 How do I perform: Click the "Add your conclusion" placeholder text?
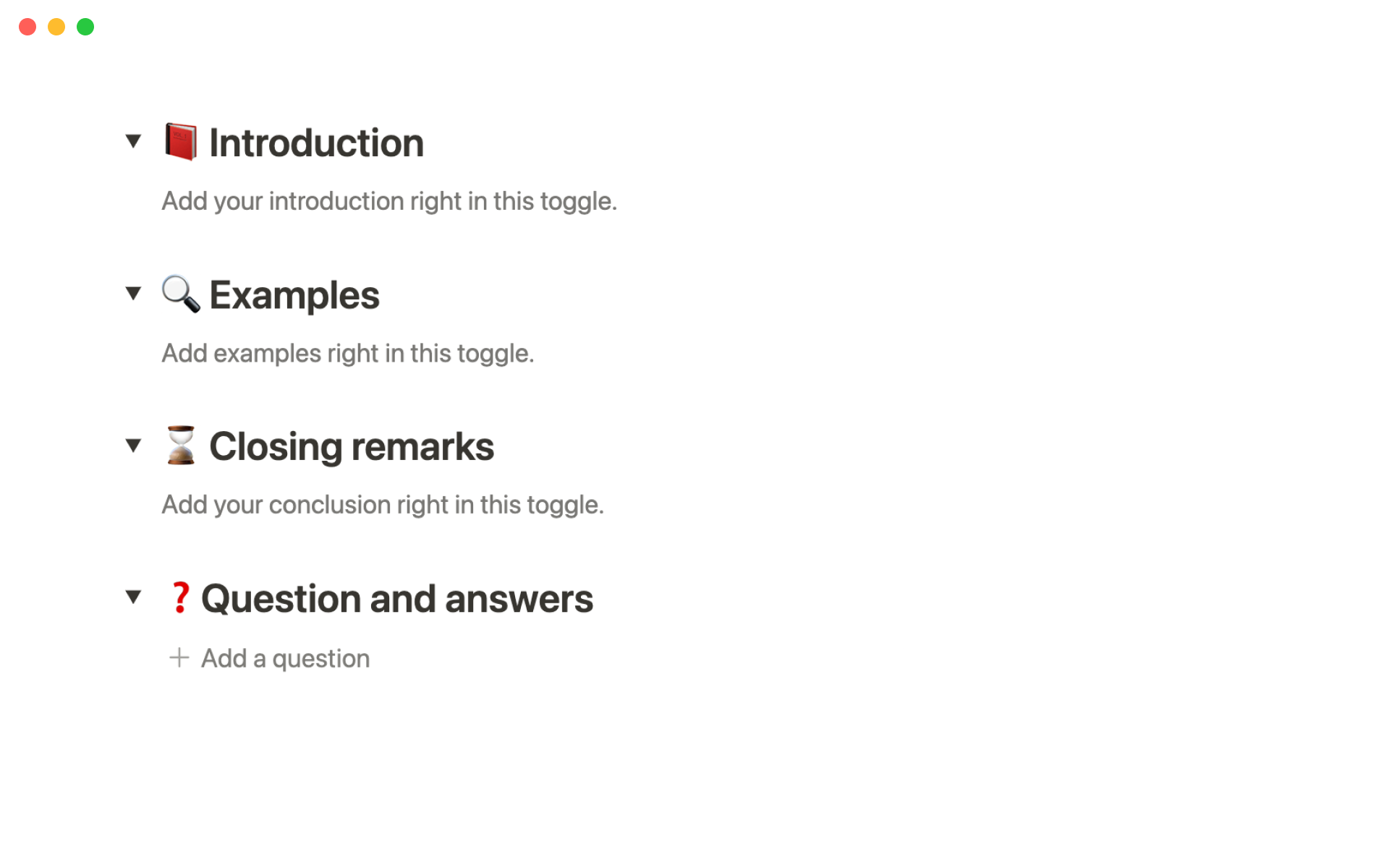382,505
